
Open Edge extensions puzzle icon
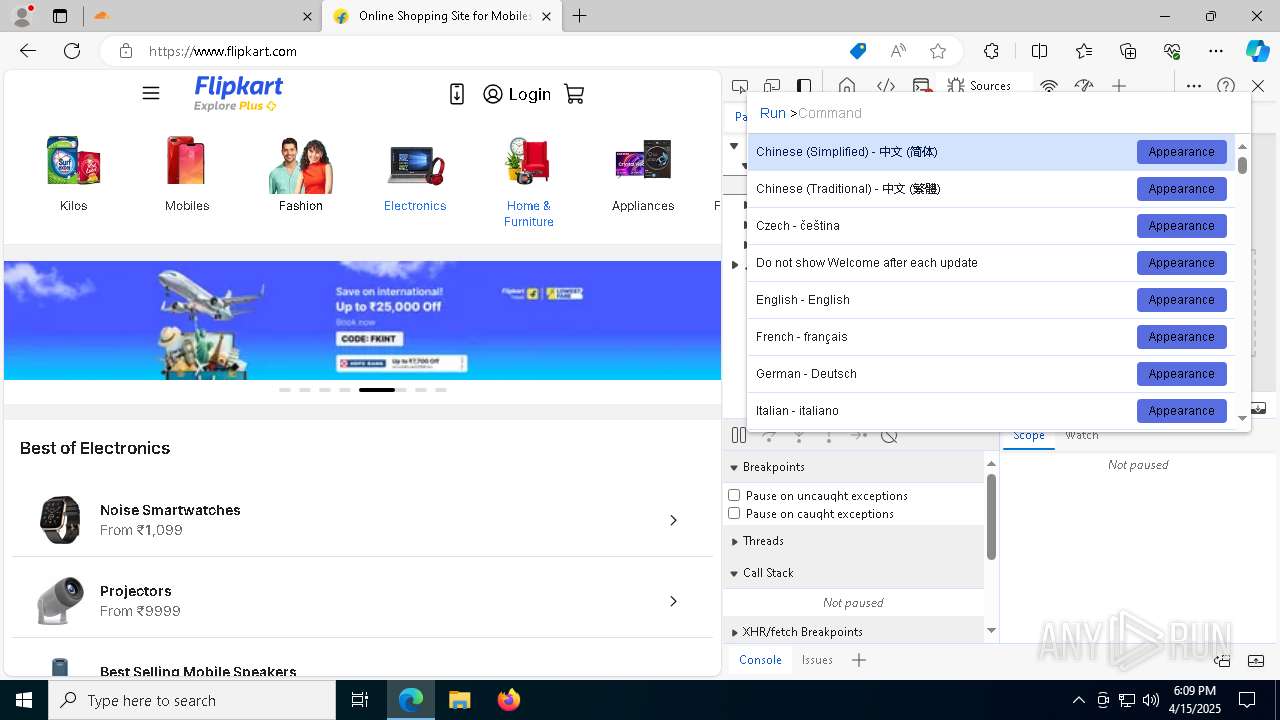(x=991, y=51)
